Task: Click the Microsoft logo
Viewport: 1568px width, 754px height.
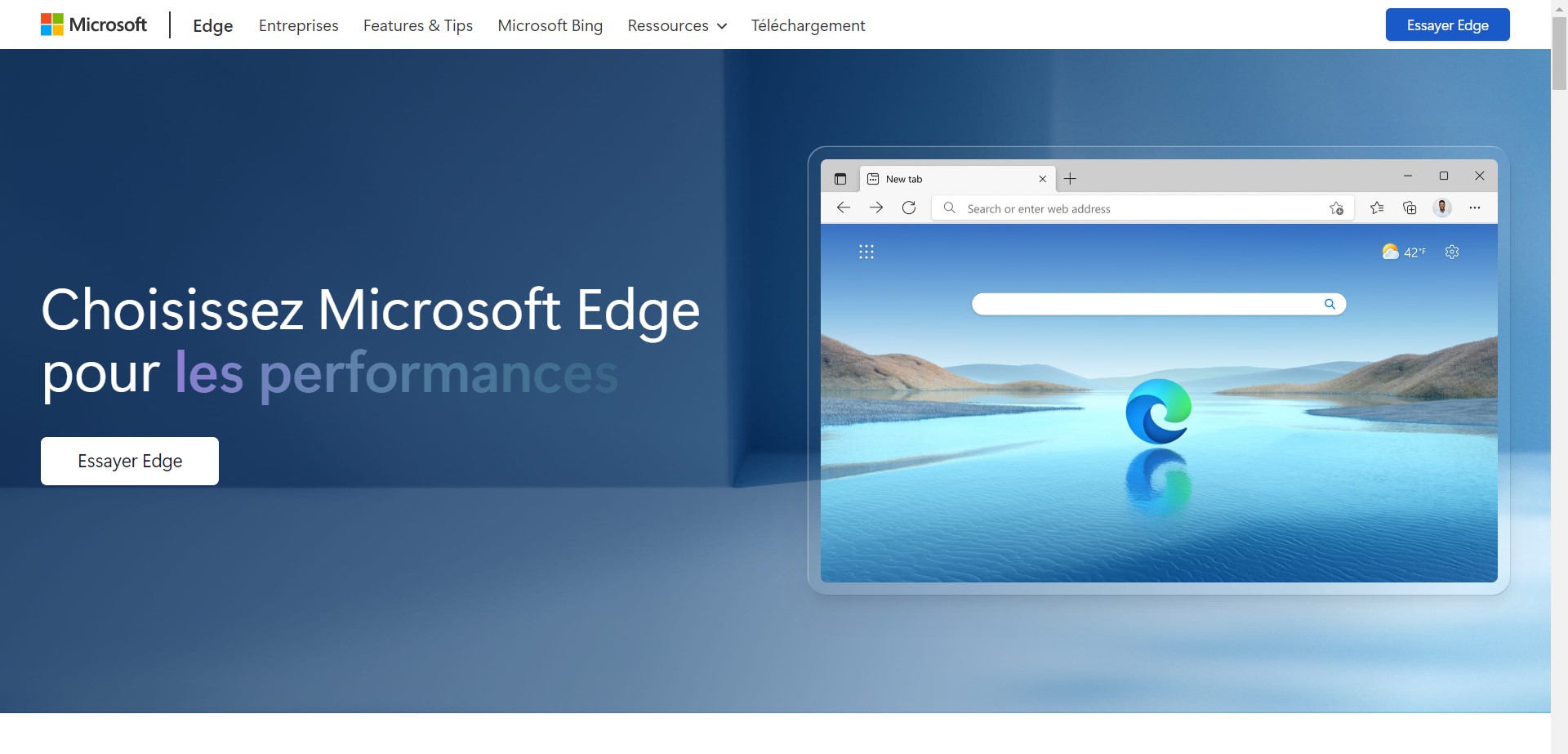Action: 94,25
